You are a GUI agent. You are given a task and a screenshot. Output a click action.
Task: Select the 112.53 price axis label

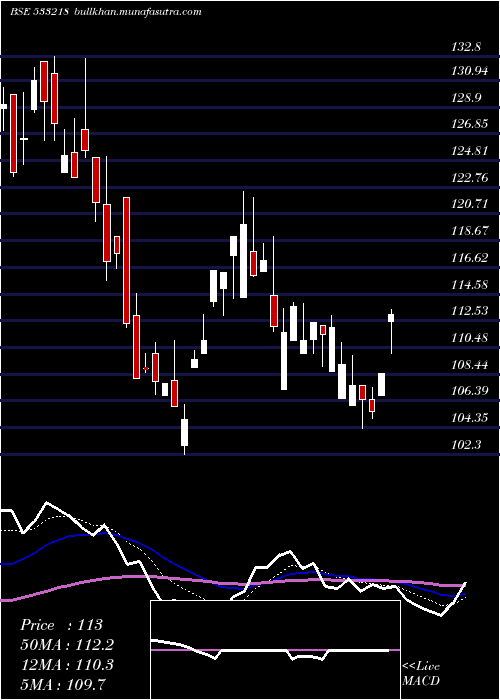[x=470, y=311]
